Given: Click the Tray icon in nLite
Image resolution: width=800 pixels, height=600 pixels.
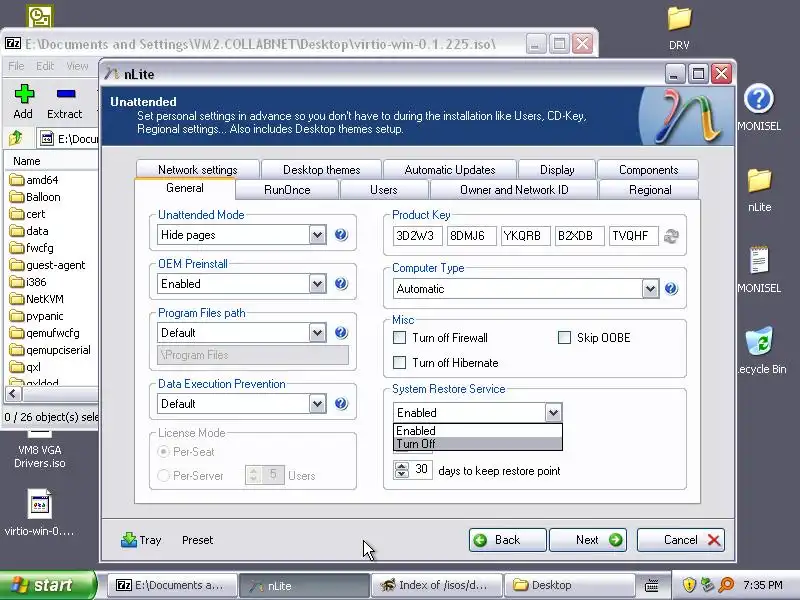Looking at the screenshot, I should (x=129, y=540).
